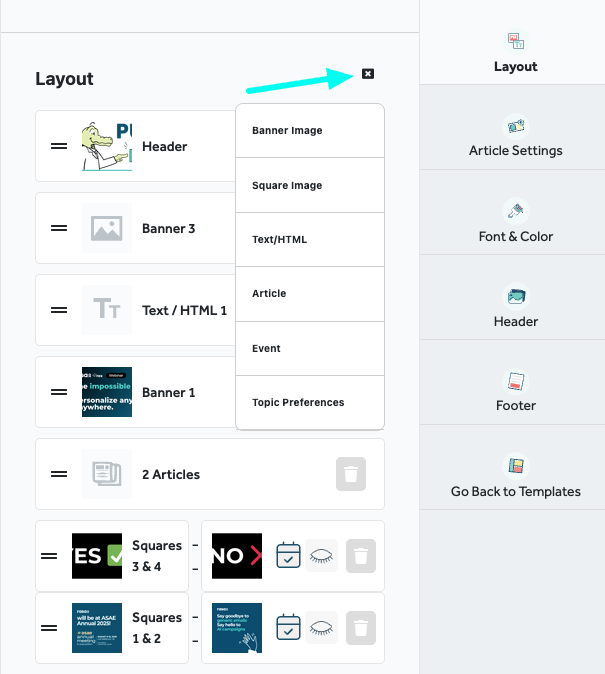This screenshot has width=605, height=674.
Task: Delete the 2 Articles block
Action: (350, 474)
